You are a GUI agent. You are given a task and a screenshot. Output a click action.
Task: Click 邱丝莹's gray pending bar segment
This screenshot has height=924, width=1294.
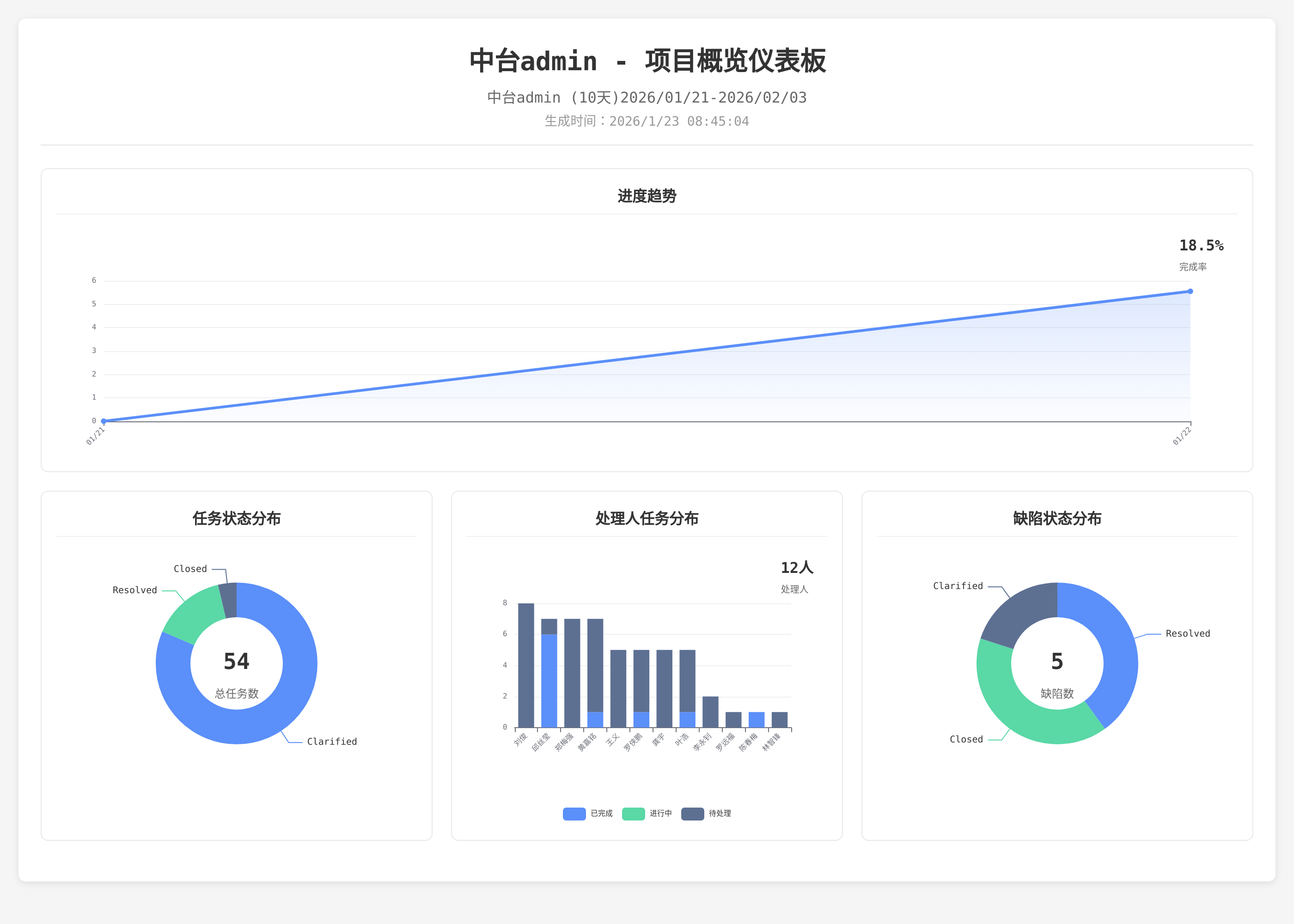click(x=549, y=626)
